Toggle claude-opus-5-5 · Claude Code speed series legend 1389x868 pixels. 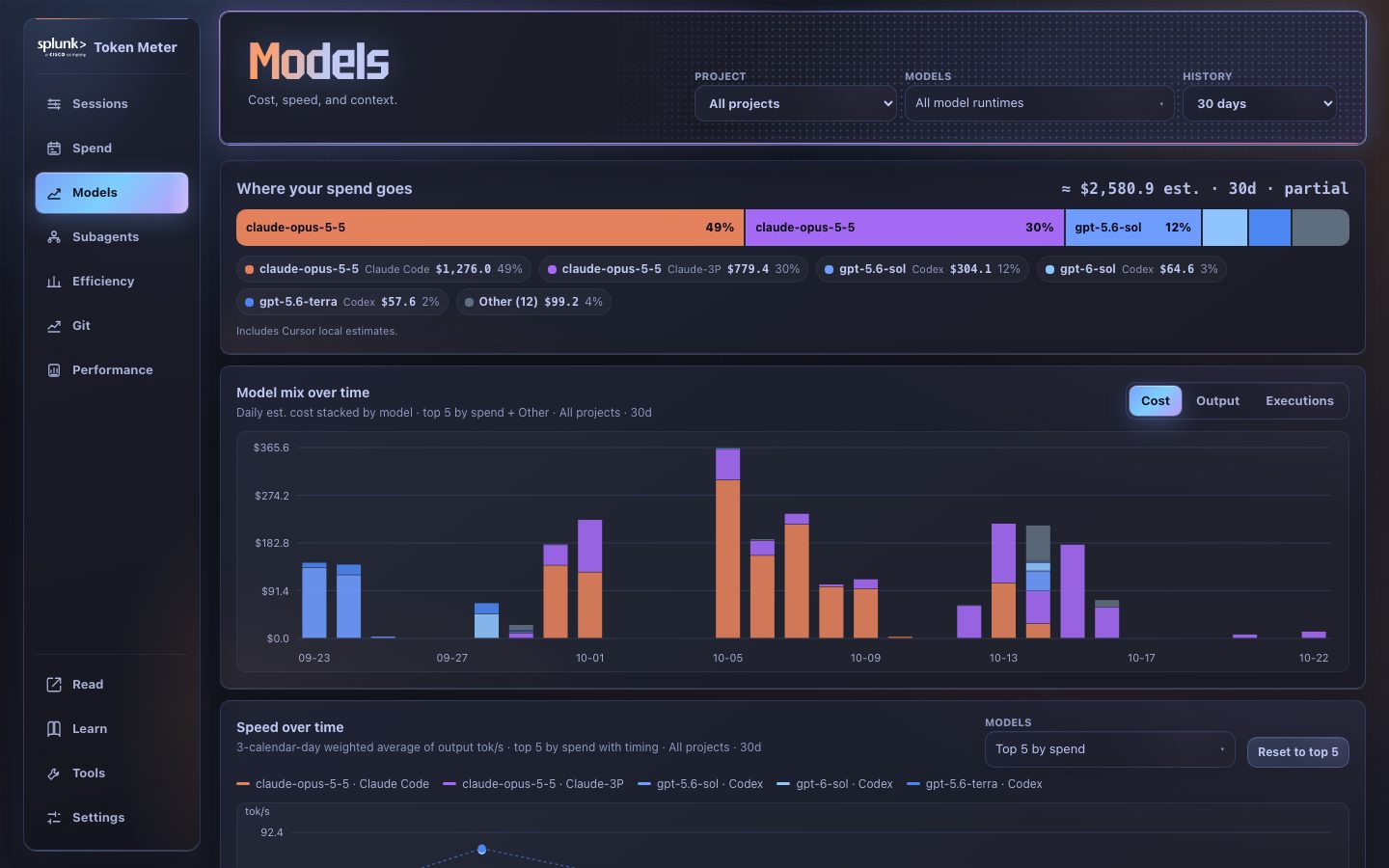tap(333, 784)
